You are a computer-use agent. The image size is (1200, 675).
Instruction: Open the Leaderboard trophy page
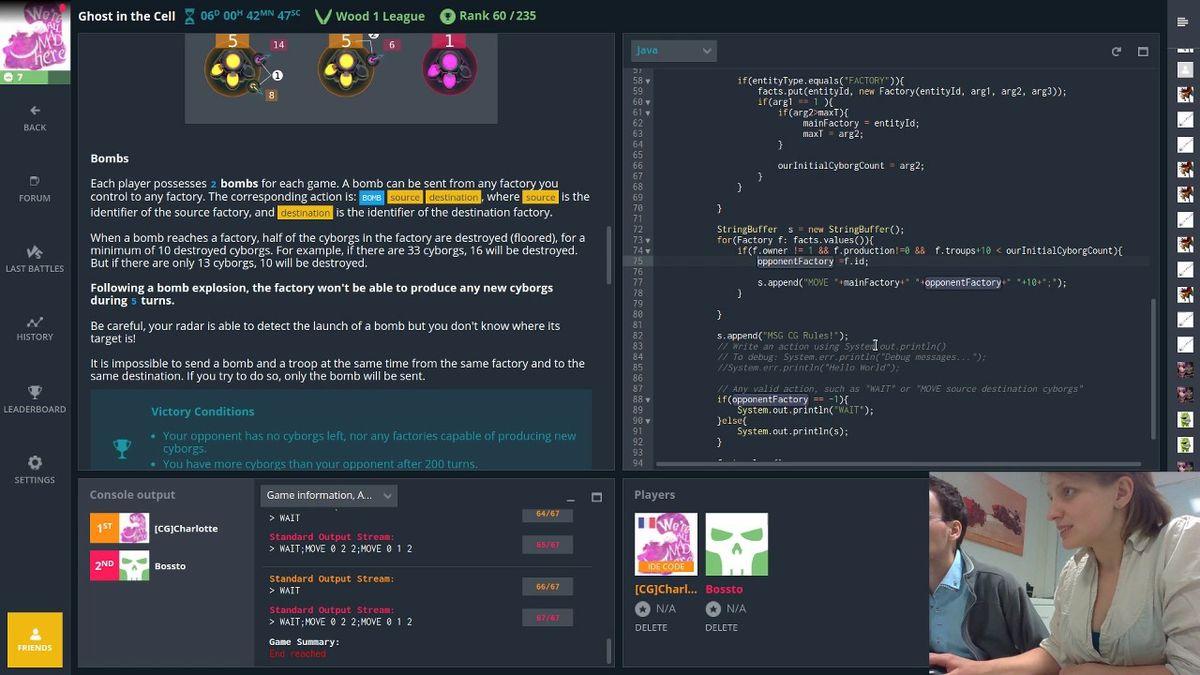[x=35, y=399]
